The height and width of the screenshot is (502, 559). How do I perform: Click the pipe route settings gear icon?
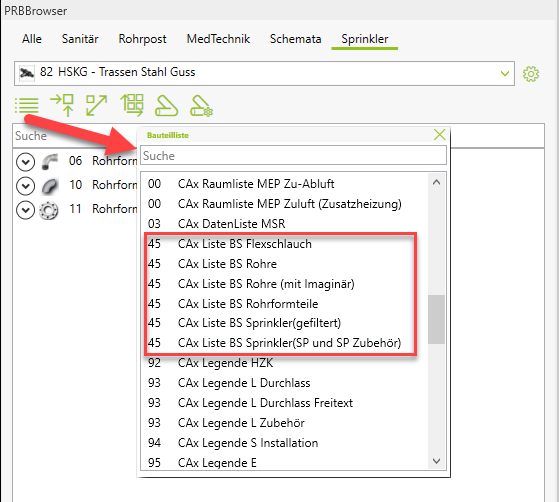(x=201, y=106)
